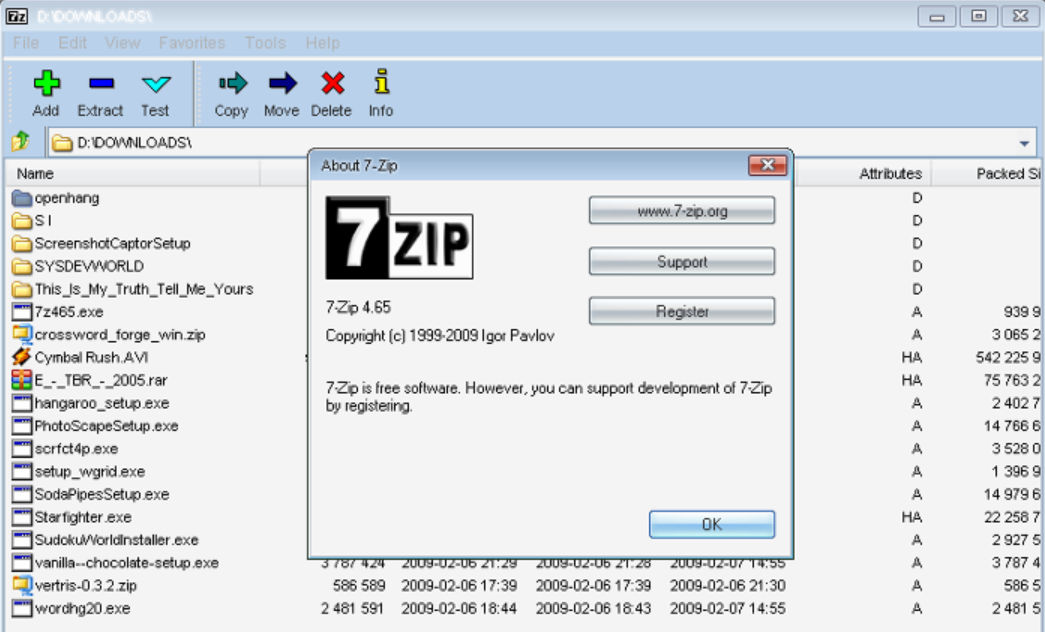Click the date '2009-02-06 21:30'
This screenshot has height=632, width=1045.
point(728,585)
